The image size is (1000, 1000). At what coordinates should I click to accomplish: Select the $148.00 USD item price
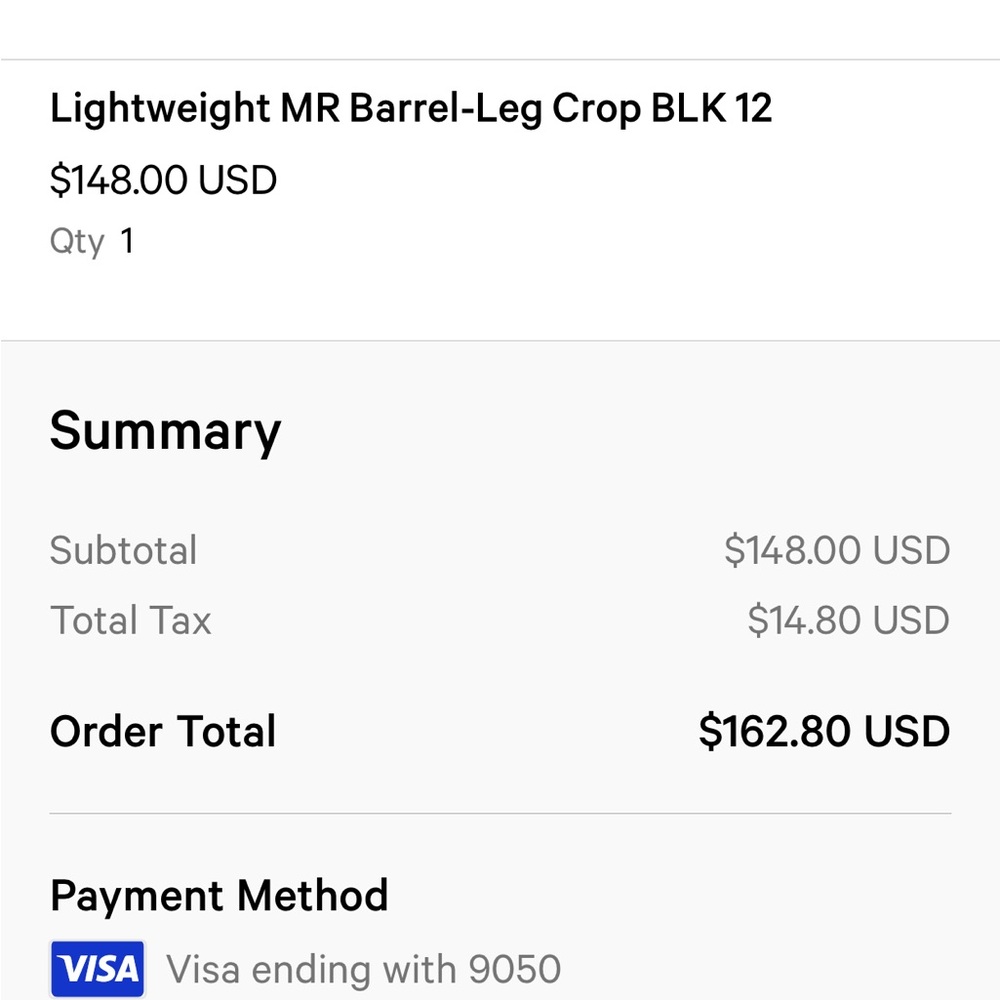(163, 180)
